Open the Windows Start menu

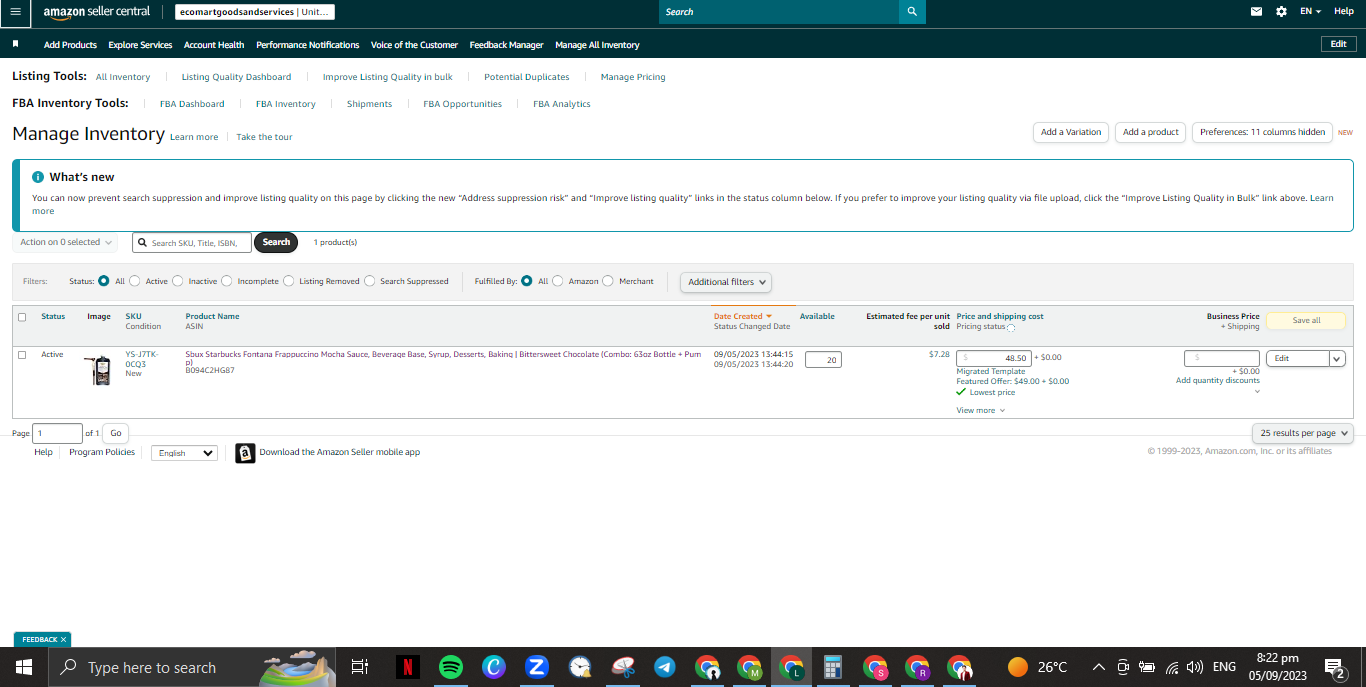(23, 667)
